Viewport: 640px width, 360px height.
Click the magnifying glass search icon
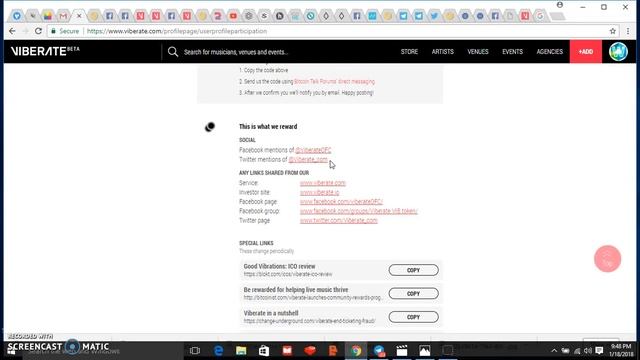pos(173,52)
